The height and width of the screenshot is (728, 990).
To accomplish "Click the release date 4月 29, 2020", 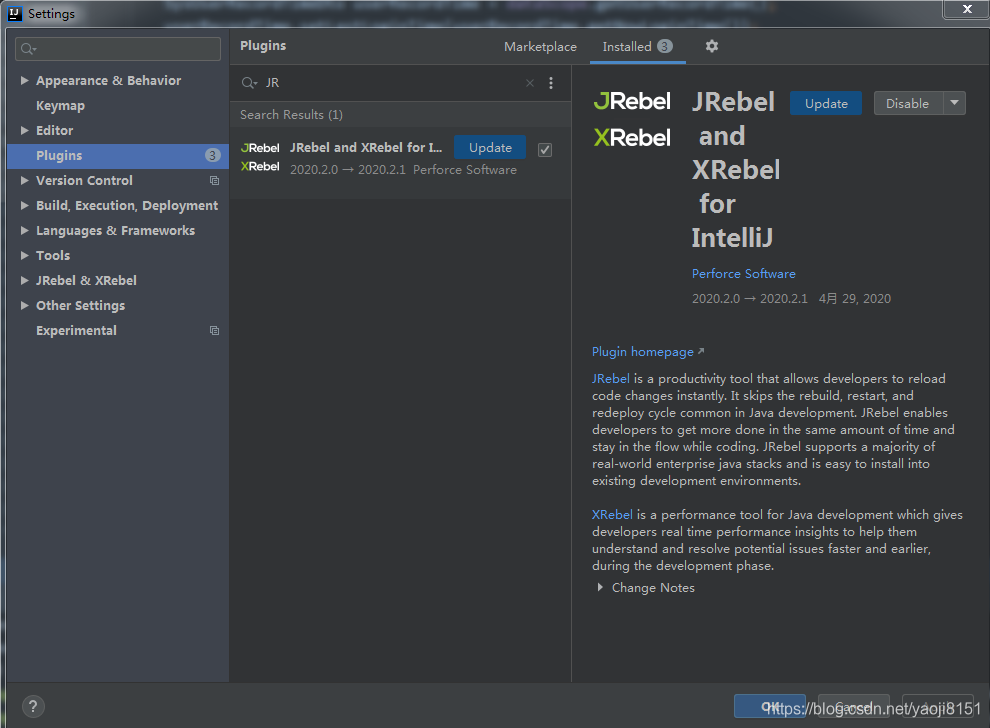I will coord(855,299).
